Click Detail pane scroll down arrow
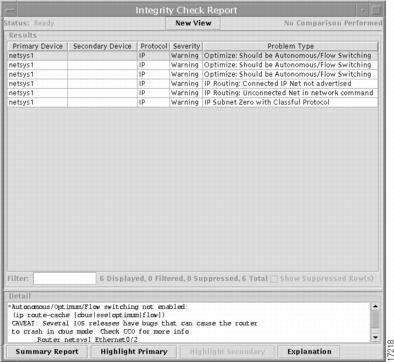The height and width of the screenshot is (362, 394). [375, 338]
